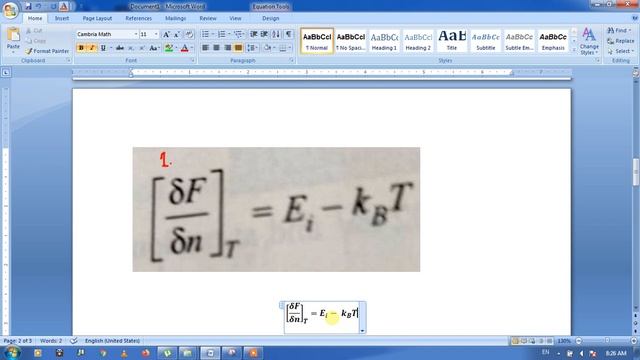Align text to the right
640x360 pixels.
[x=227, y=48]
